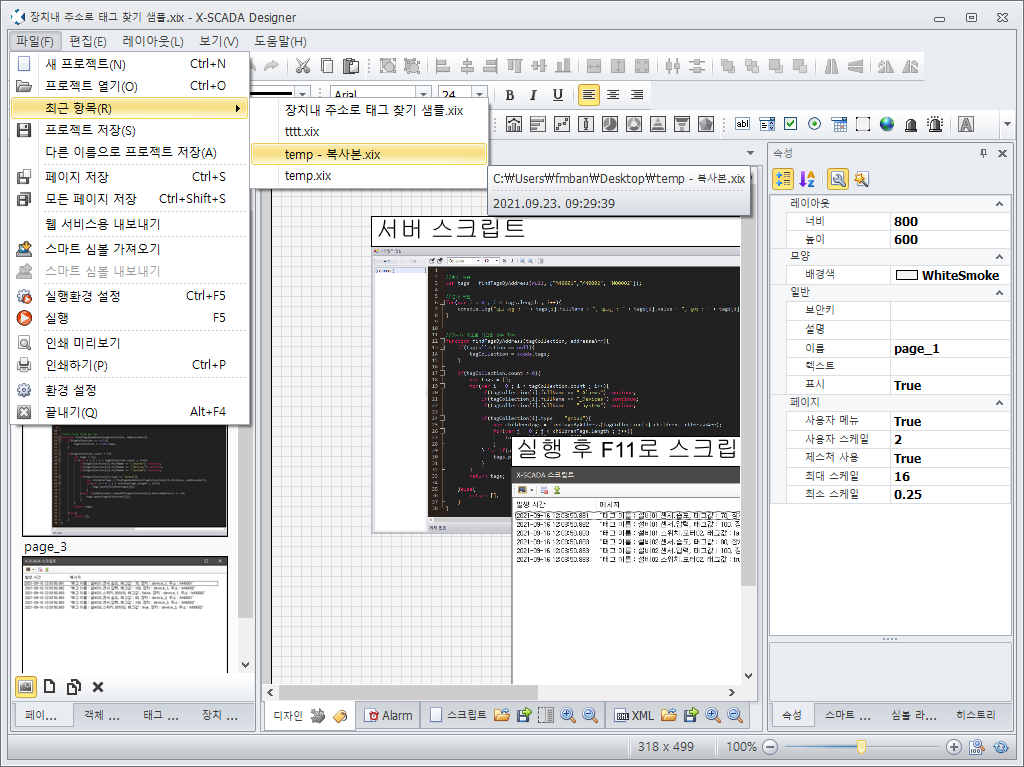The width and height of the screenshot is (1024, 767).
Task: Click the Paste clipboard icon
Action: tap(351, 66)
